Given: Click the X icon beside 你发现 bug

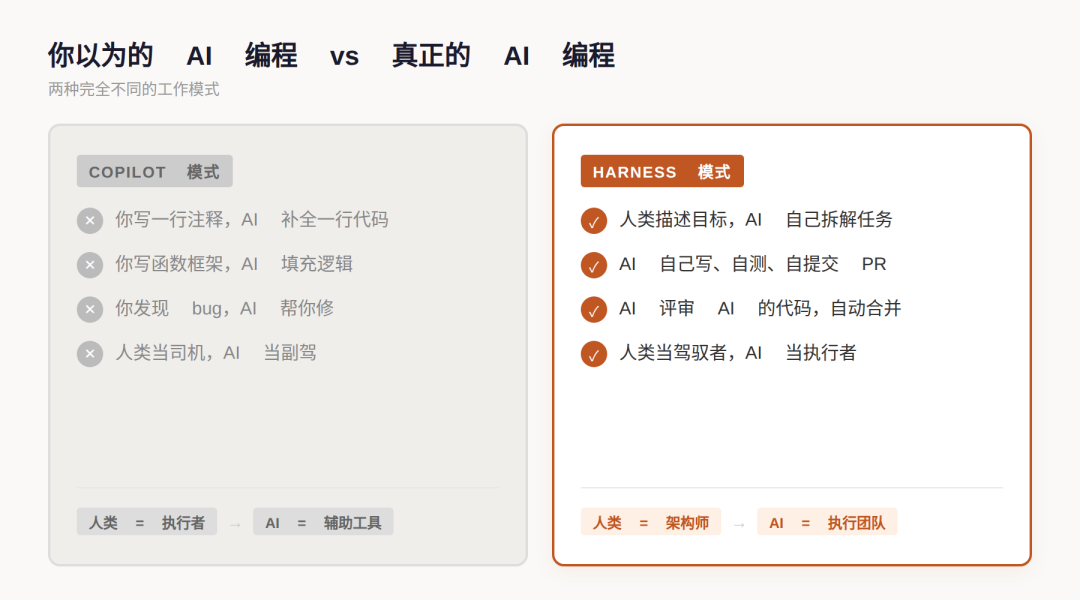Looking at the screenshot, I should (90, 309).
